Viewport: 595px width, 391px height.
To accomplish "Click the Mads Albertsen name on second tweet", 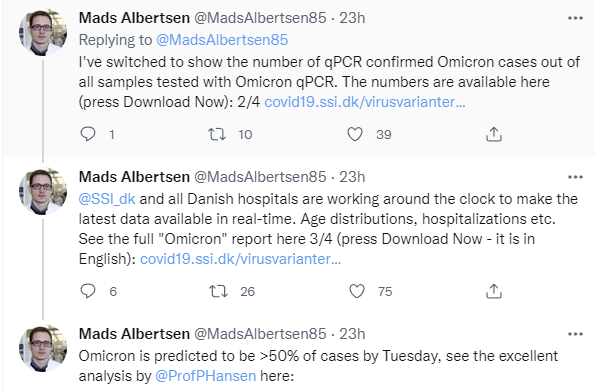I will coord(134,177).
